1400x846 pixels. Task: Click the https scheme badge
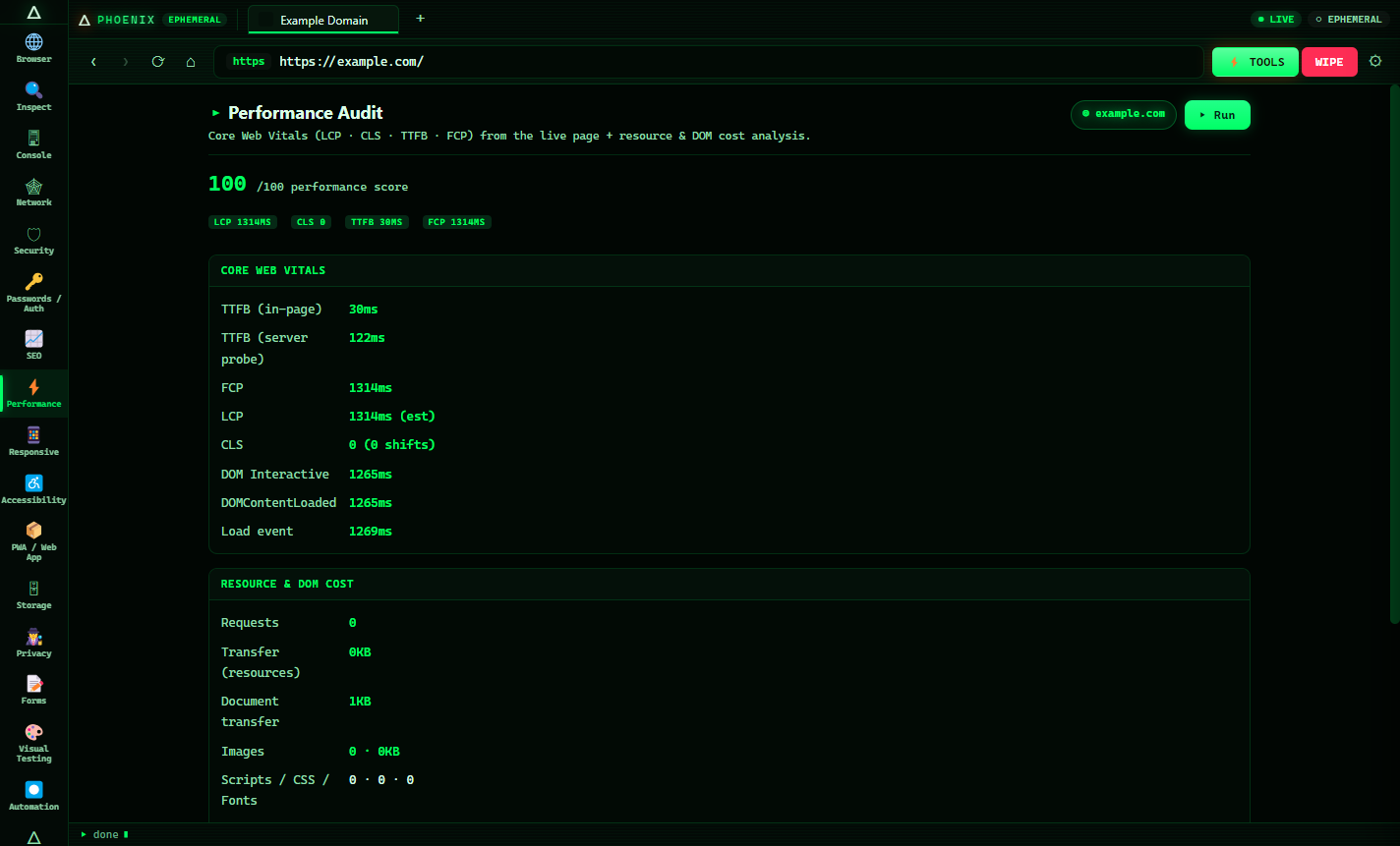point(249,61)
